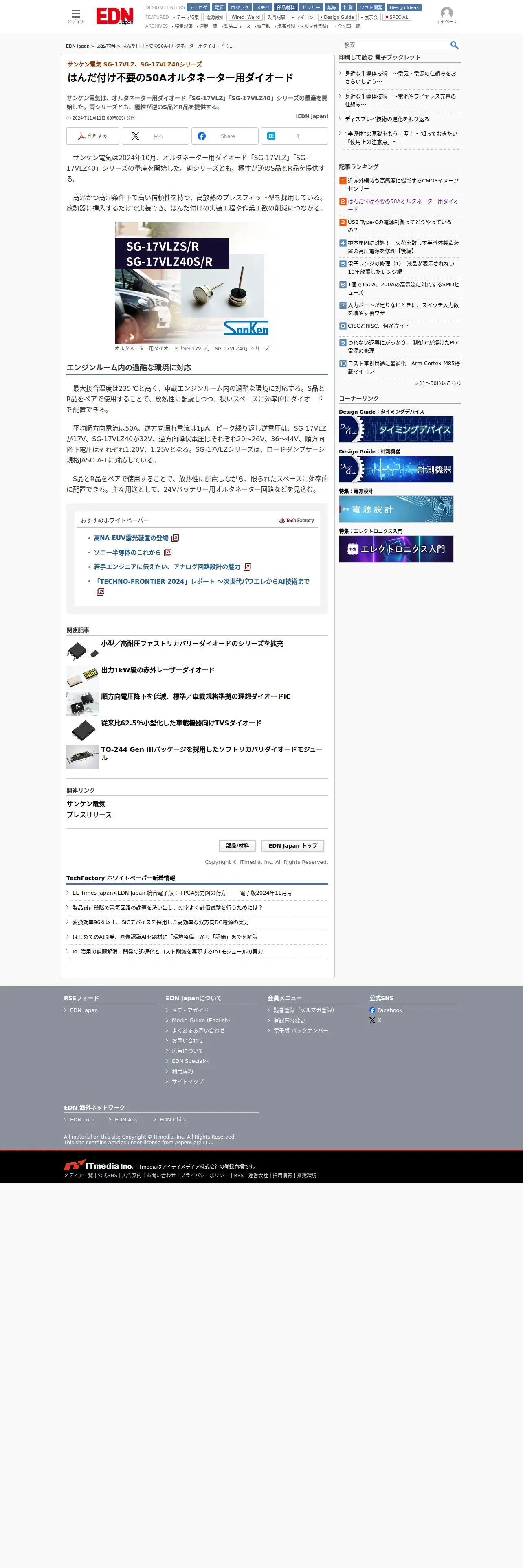The width and height of the screenshot is (523, 1568).
Task: Open external link icon beside ソニー半導体のこれから
Action: [168, 552]
